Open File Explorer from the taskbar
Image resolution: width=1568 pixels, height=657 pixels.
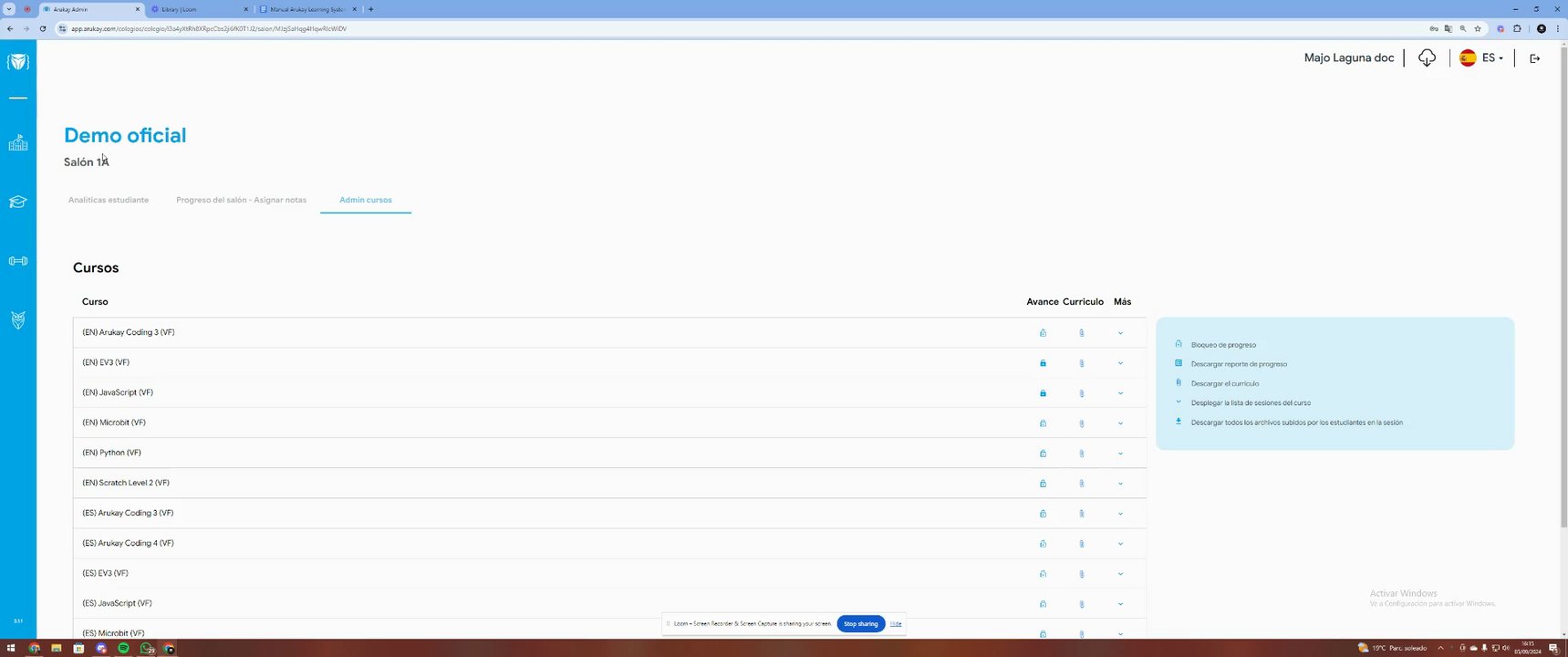click(57, 649)
